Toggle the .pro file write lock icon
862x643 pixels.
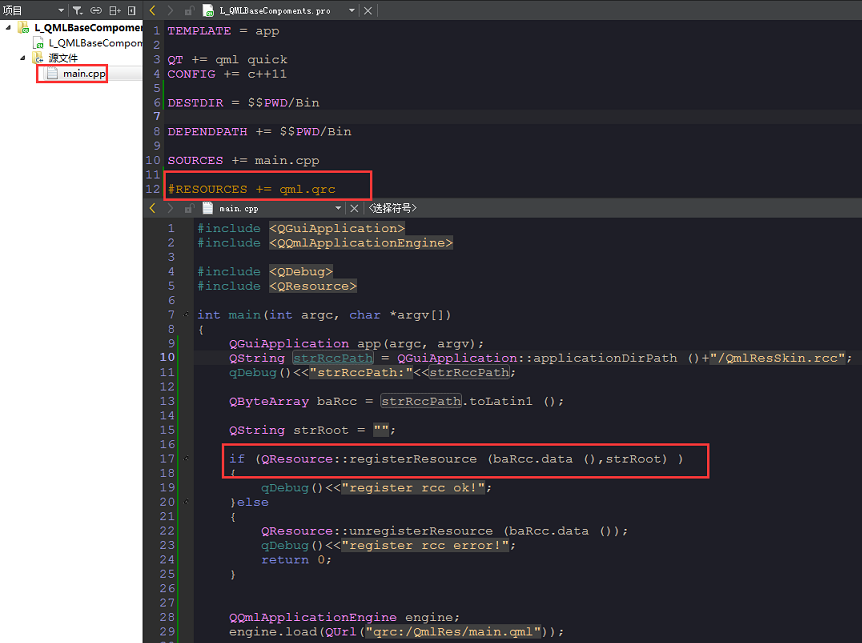[189, 10]
